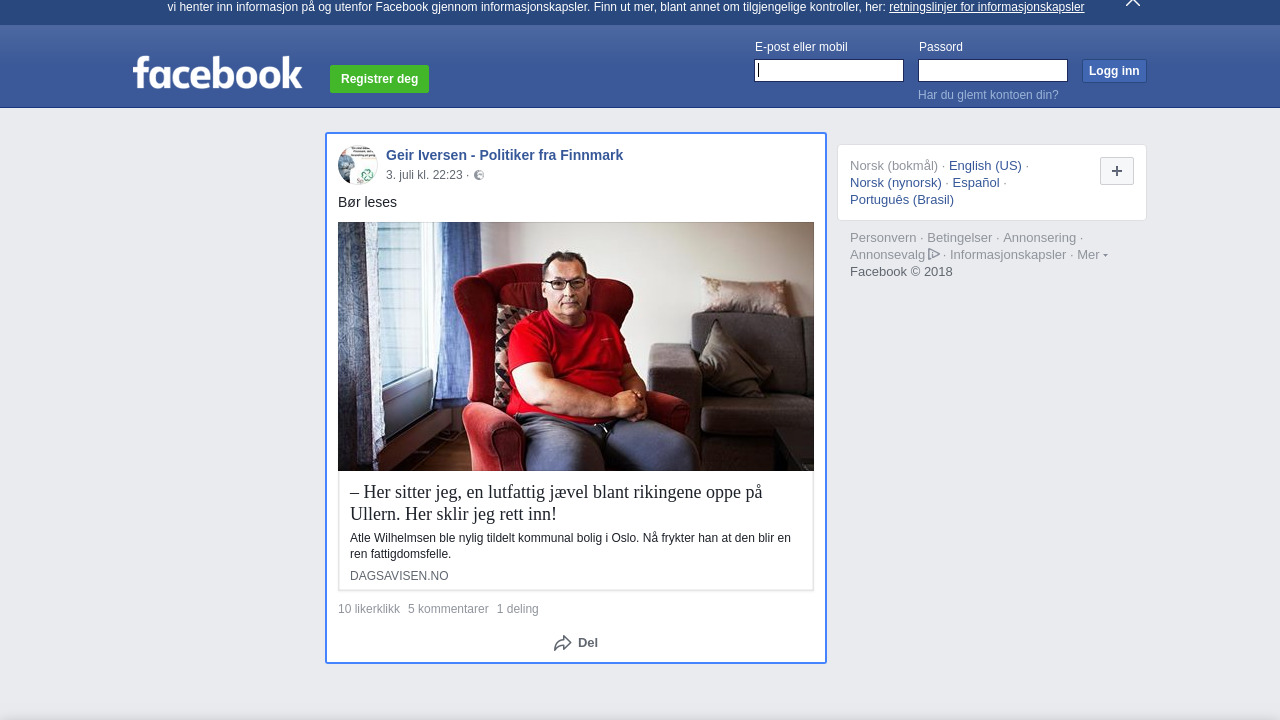View the 10 likerklikk count
Viewport: 1280px width, 720px height.
coord(369,609)
